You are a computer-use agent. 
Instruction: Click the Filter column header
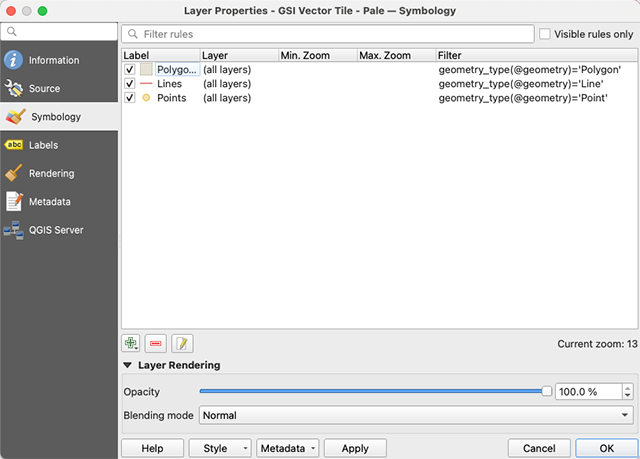537,55
